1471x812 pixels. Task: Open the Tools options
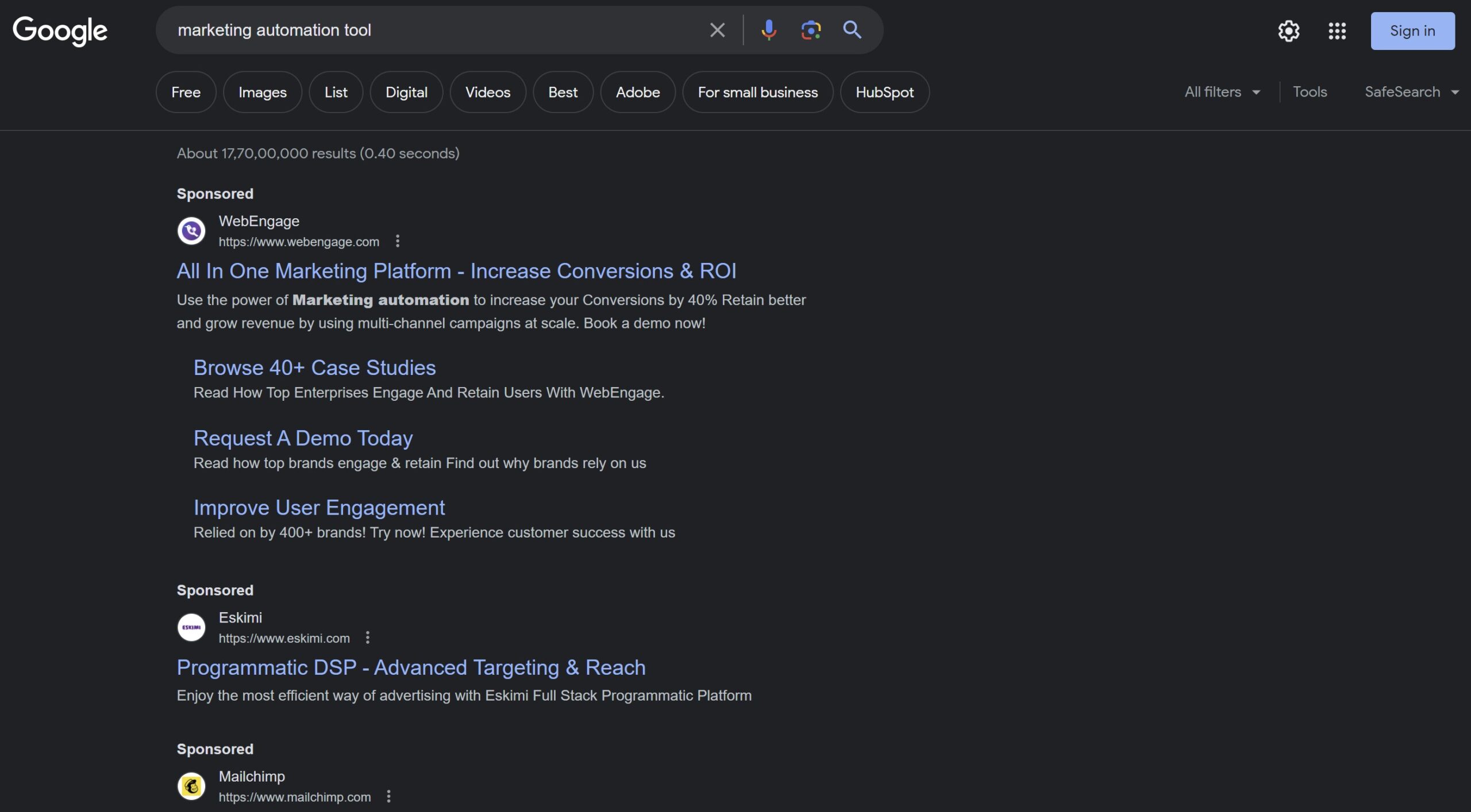[x=1310, y=92]
